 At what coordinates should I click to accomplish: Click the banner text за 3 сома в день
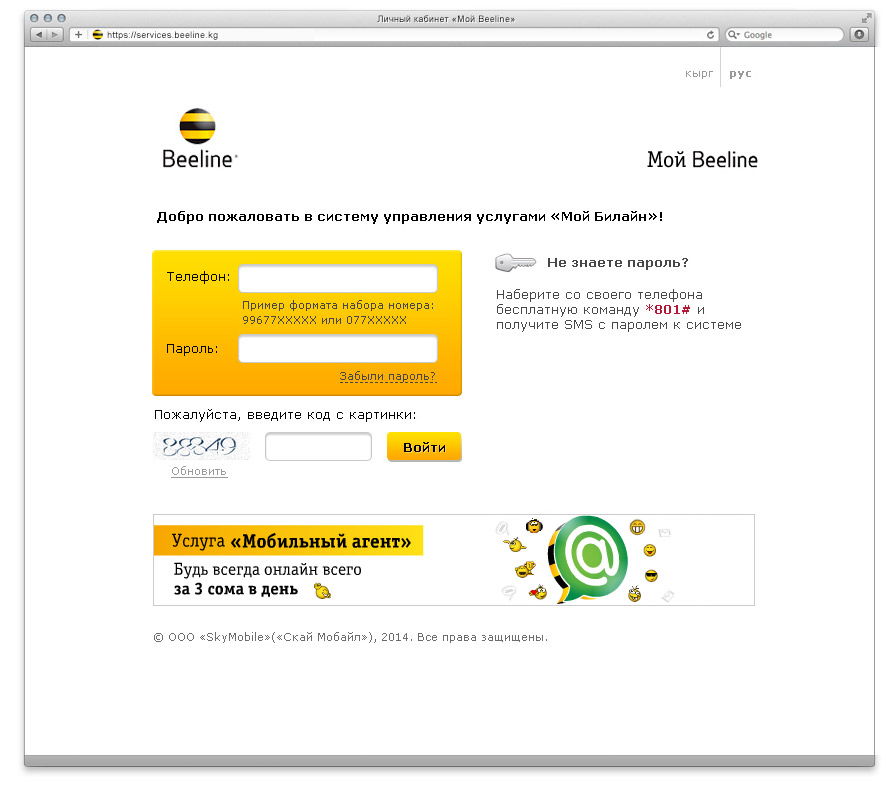coord(236,589)
